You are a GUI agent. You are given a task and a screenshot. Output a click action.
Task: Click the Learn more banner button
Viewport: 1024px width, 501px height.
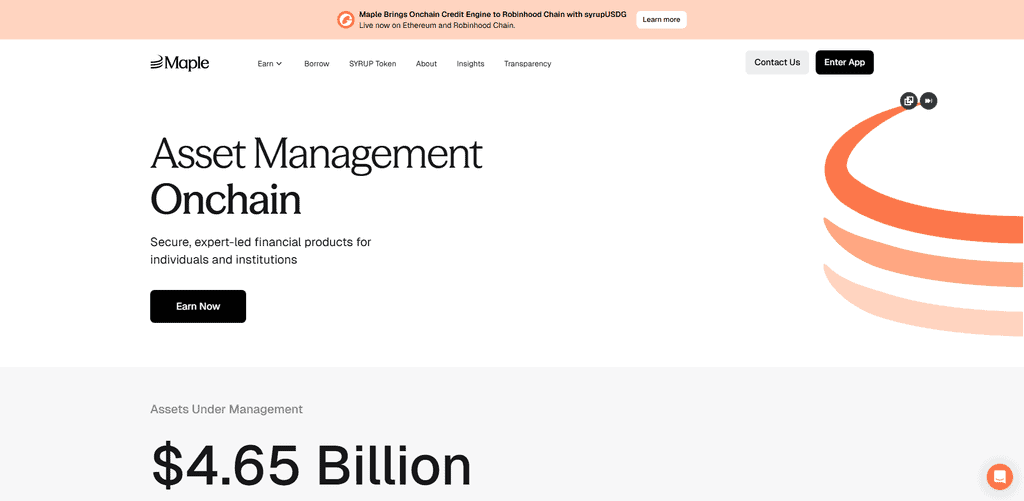click(662, 20)
